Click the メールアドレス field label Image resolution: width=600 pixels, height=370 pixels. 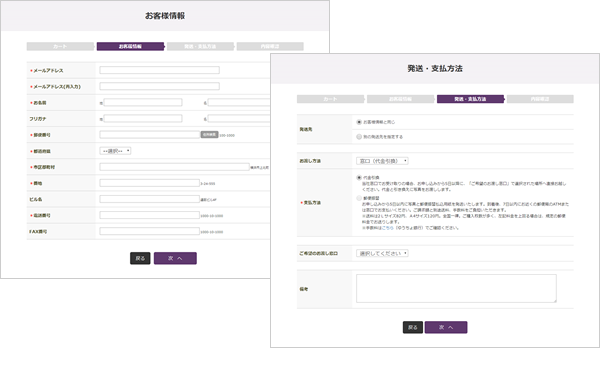click(x=48, y=70)
